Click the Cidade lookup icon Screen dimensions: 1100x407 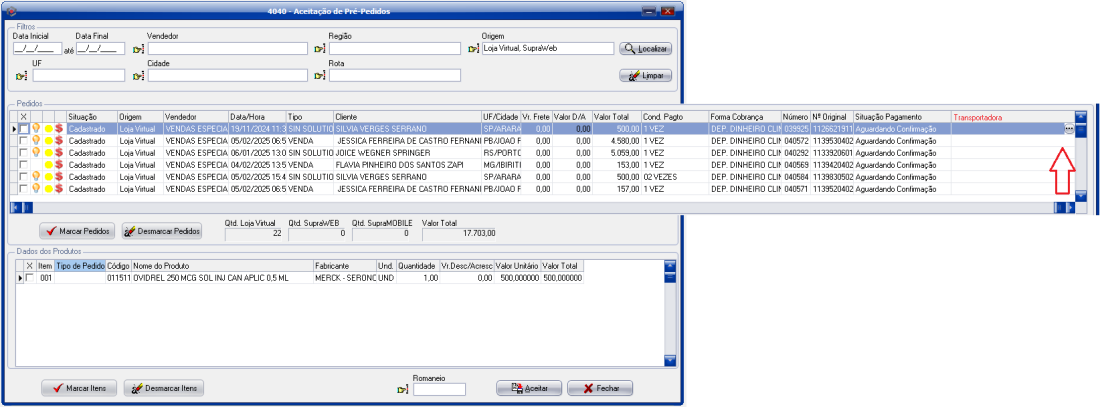pyautogui.click(x=138, y=75)
